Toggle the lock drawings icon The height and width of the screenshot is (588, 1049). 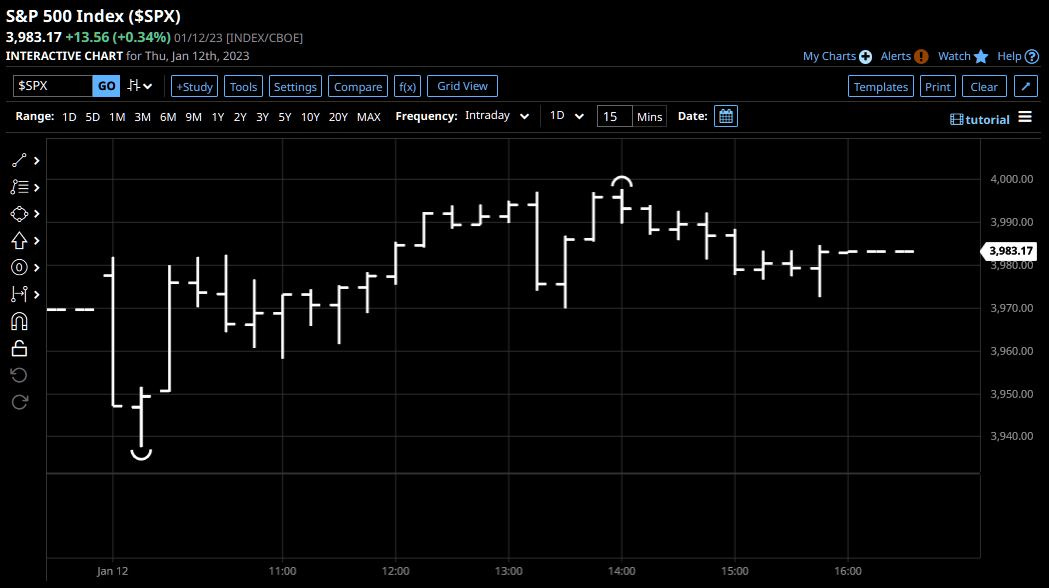click(x=19, y=349)
